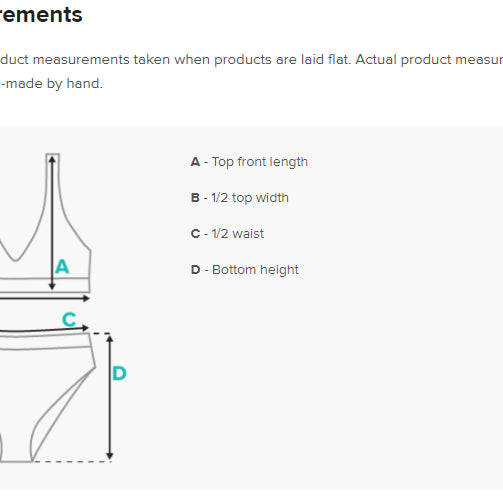Click the bold D legend letter
The image size is (503, 503).
(x=195, y=270)
